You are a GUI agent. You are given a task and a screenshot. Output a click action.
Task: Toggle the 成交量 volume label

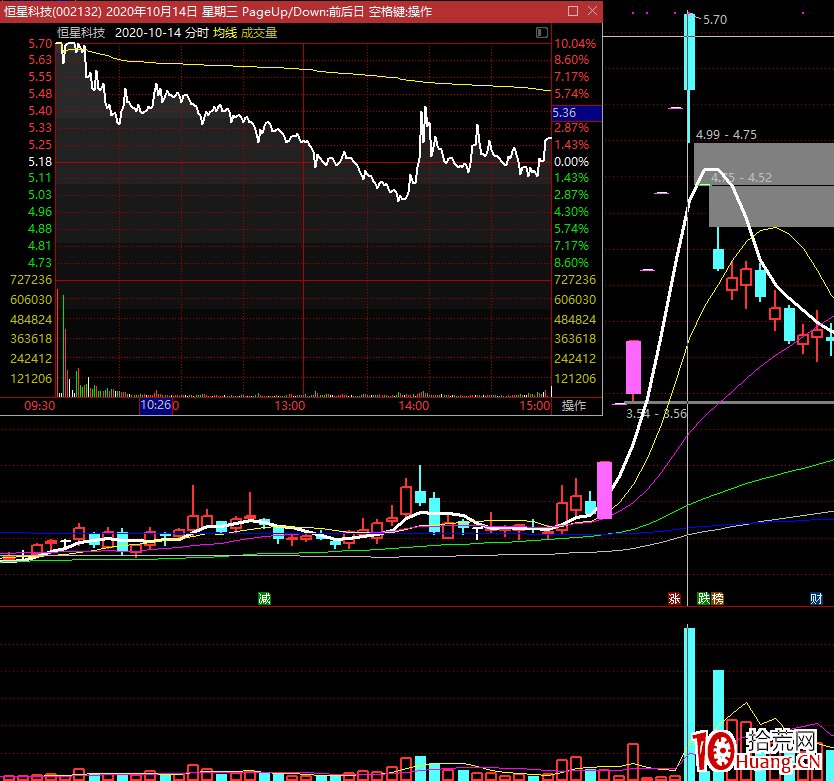[x=259, y=32]
